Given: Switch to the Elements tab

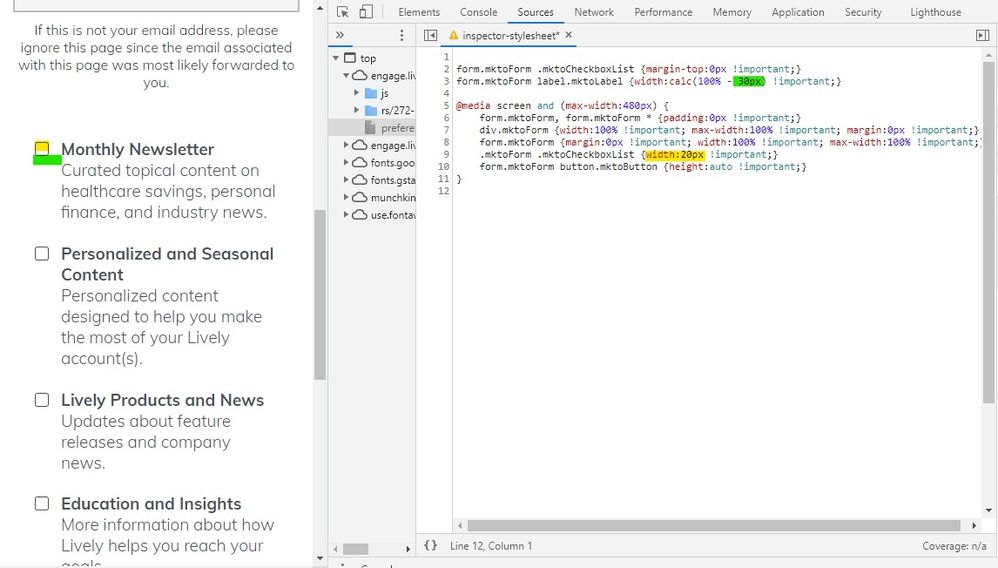Looking at the screenshot, I should click(x=418, y=12).
